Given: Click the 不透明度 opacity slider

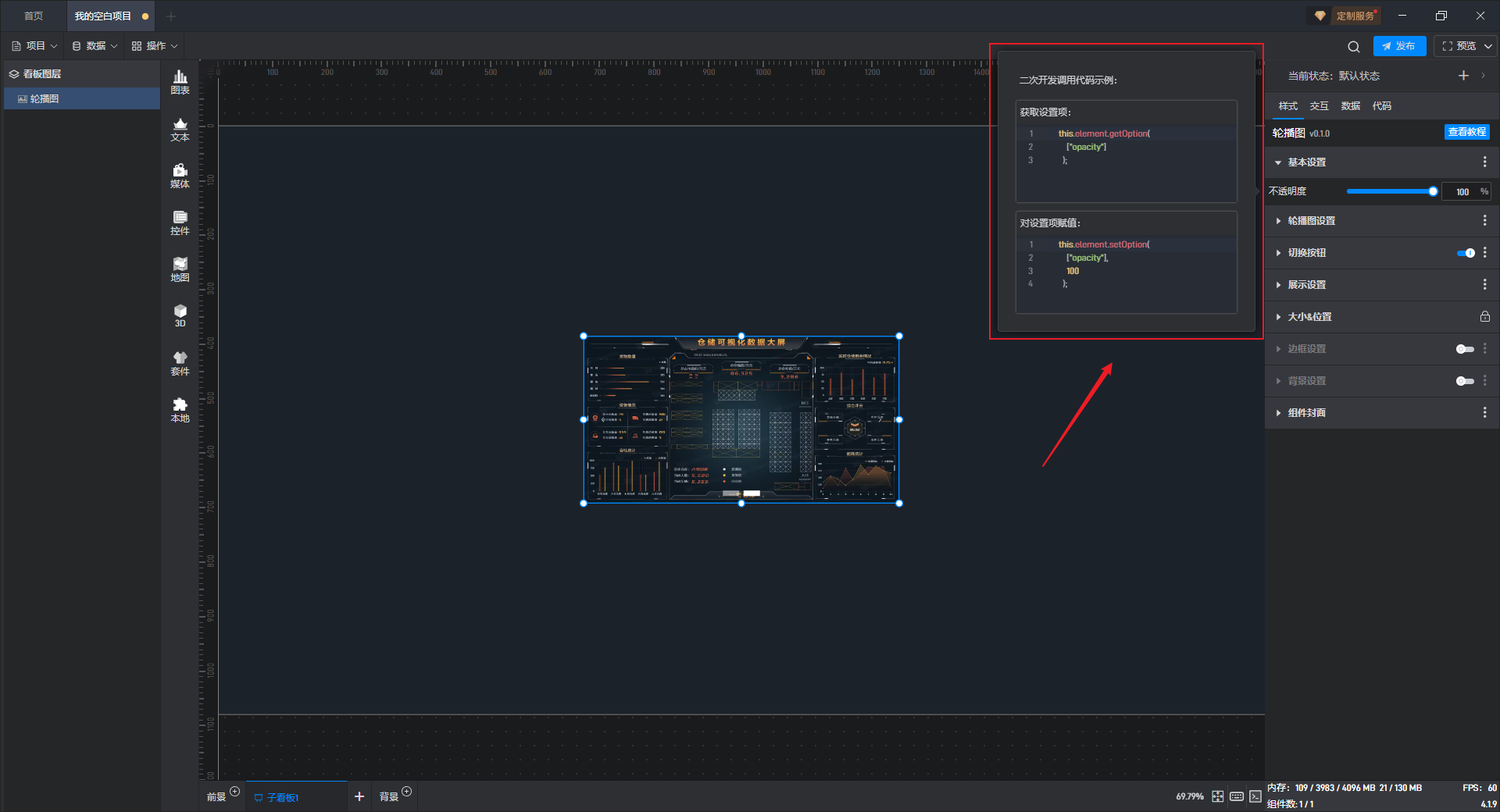Looking at the screenshot, I should (x=1391, y=191).
